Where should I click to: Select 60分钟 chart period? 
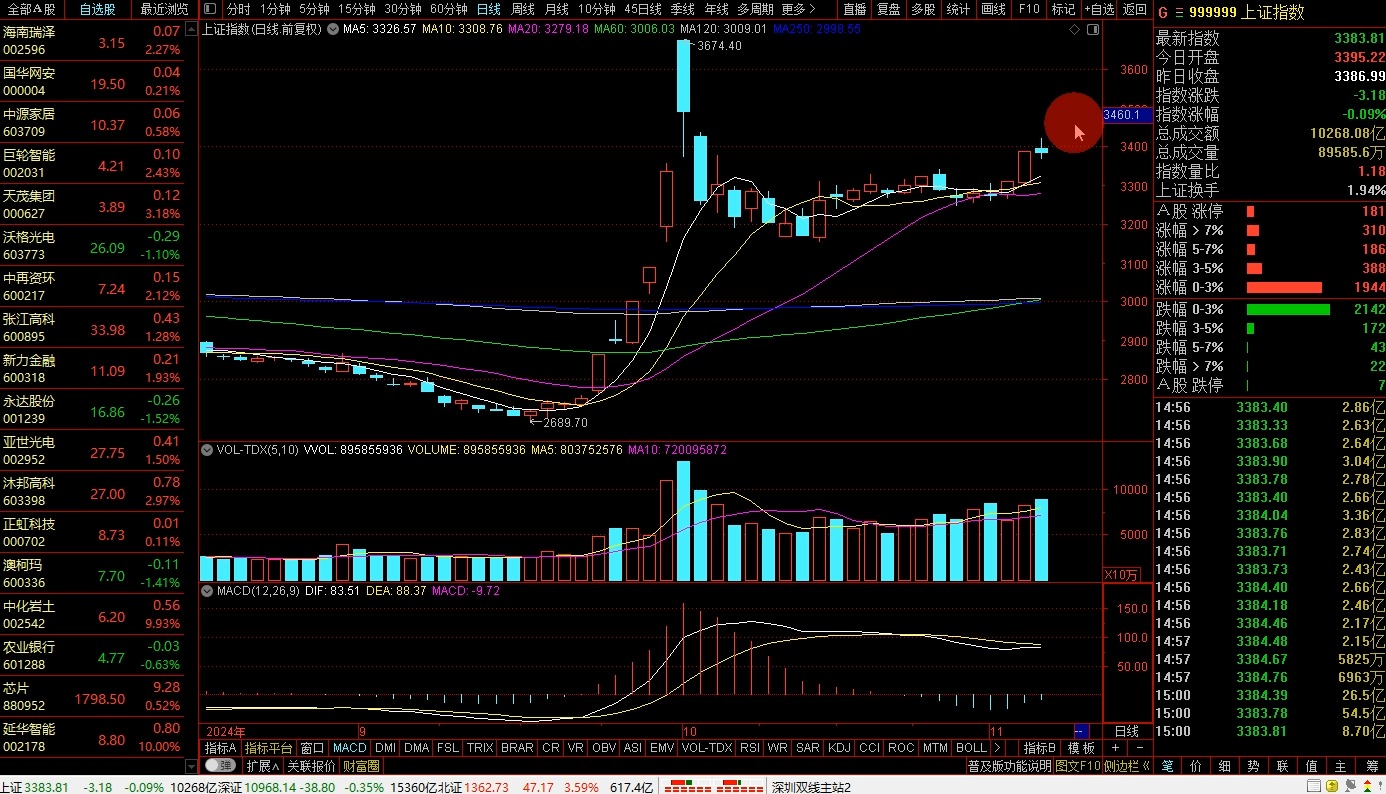point(449,9)
